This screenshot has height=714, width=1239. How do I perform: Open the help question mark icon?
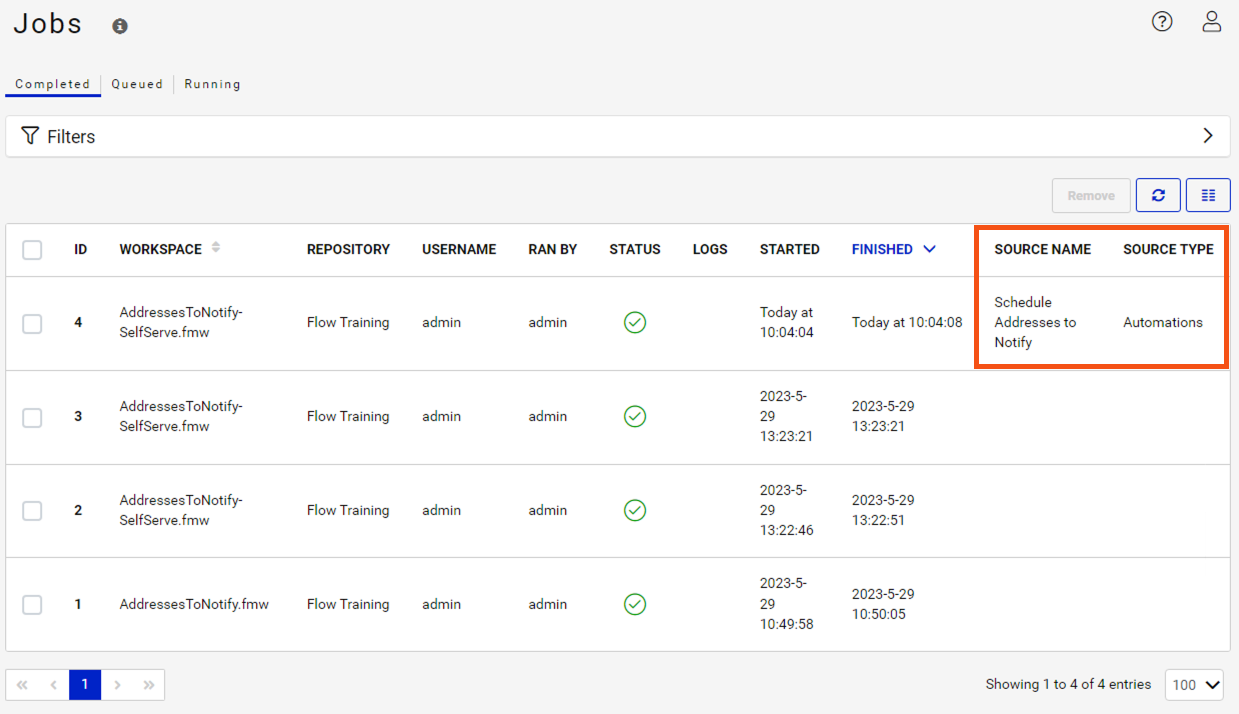(1161, 21)
